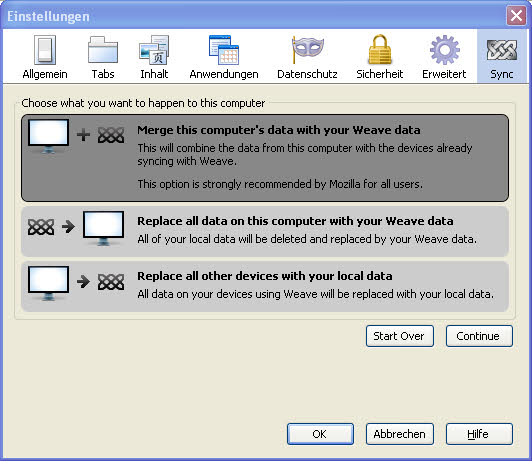Pick Replace all other devices with local data
Image resolution: width=532 pixels, height=461 pixels.
(x=265, y=286)
